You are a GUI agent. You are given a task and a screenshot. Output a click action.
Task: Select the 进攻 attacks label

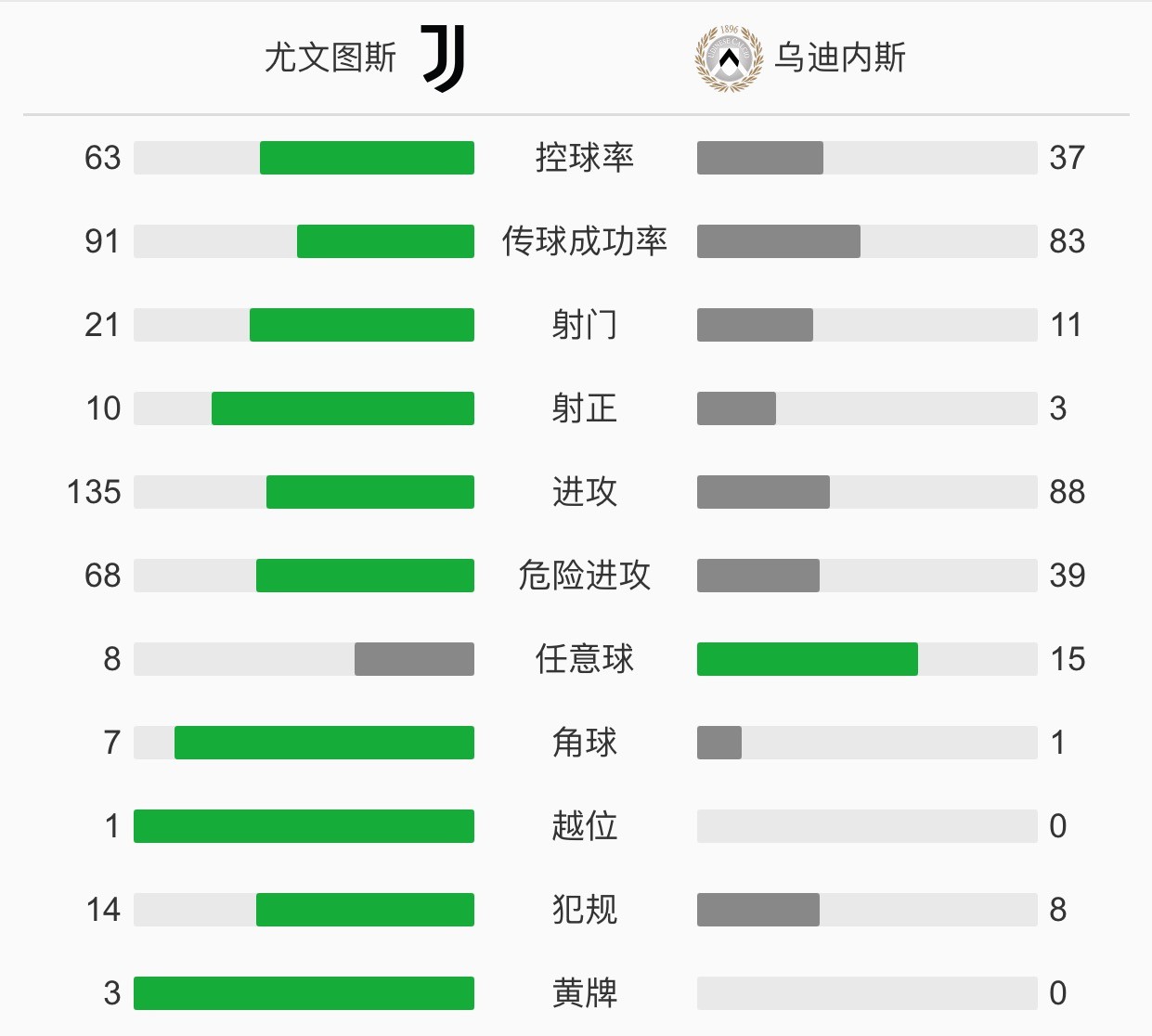585,492
